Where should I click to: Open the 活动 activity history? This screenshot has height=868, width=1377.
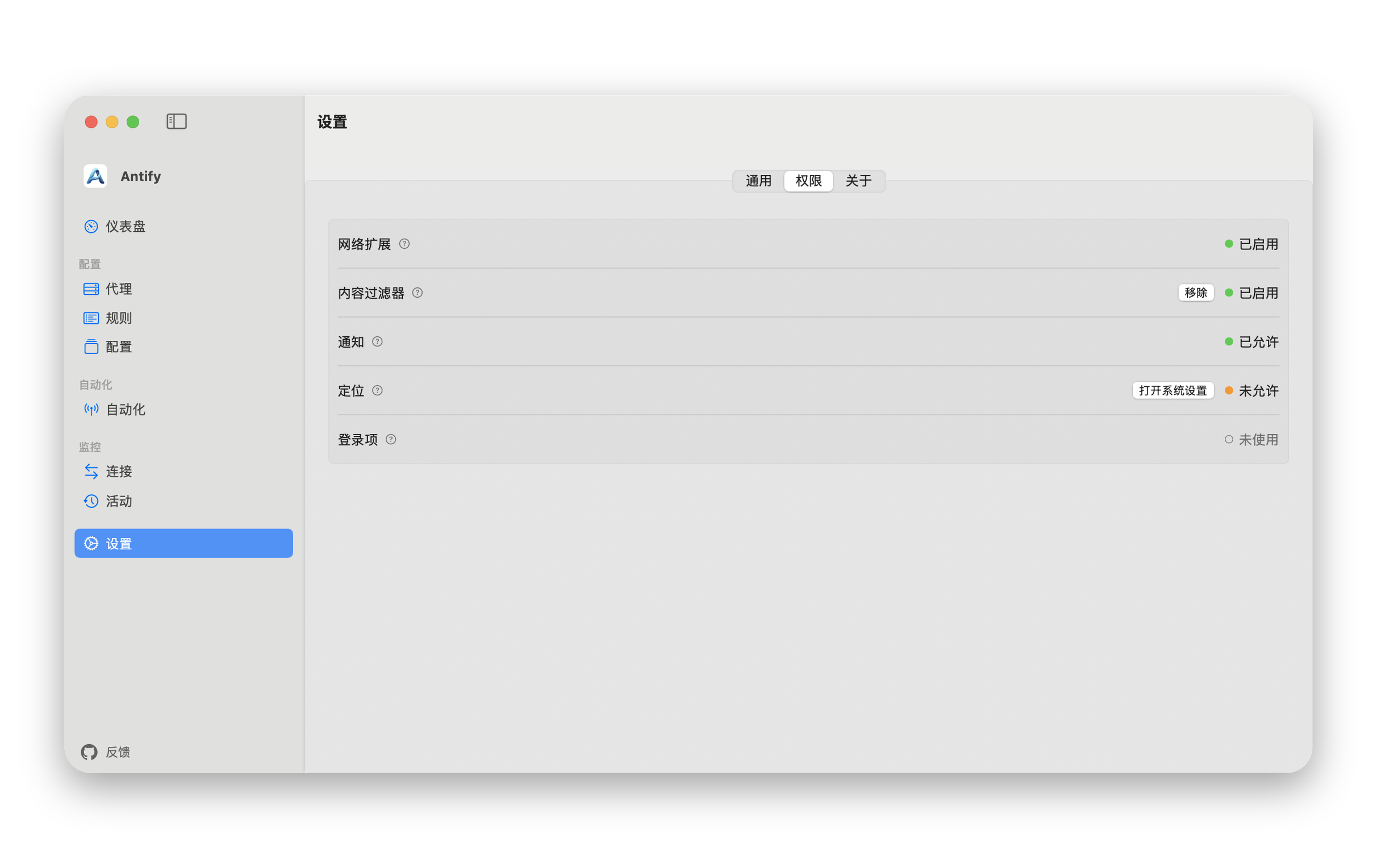[183, 501]
